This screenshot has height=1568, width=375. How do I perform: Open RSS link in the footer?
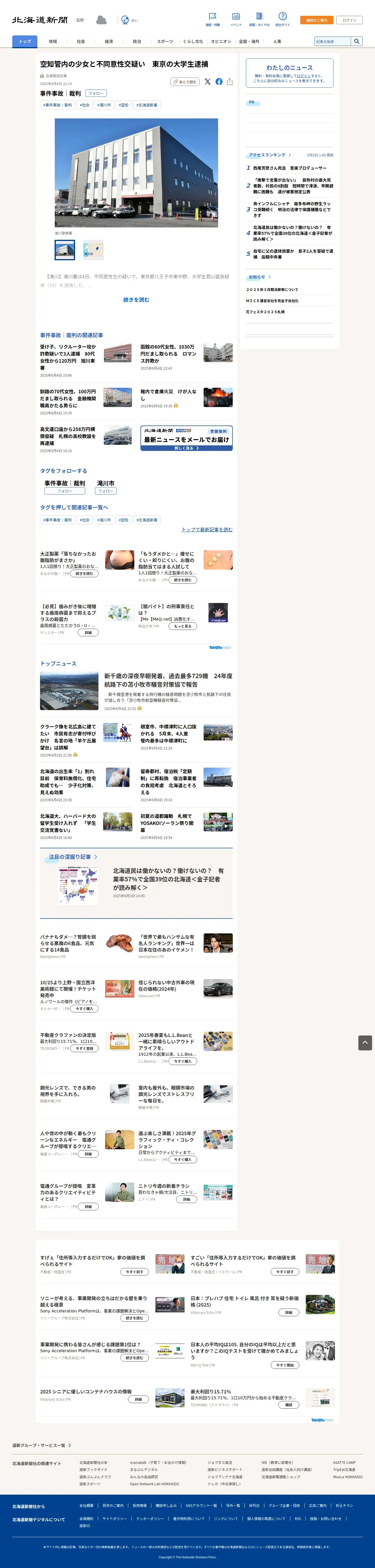click(298, 1518)
